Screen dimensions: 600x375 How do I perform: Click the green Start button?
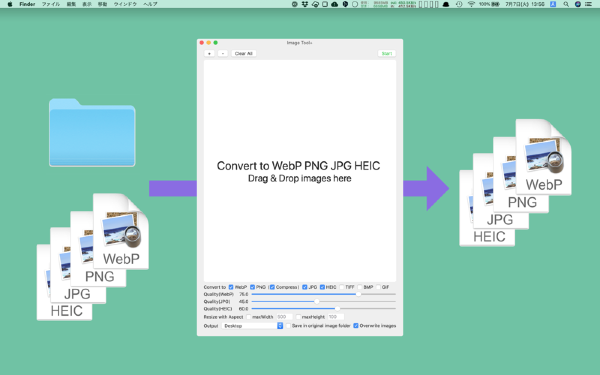[387, 54]
